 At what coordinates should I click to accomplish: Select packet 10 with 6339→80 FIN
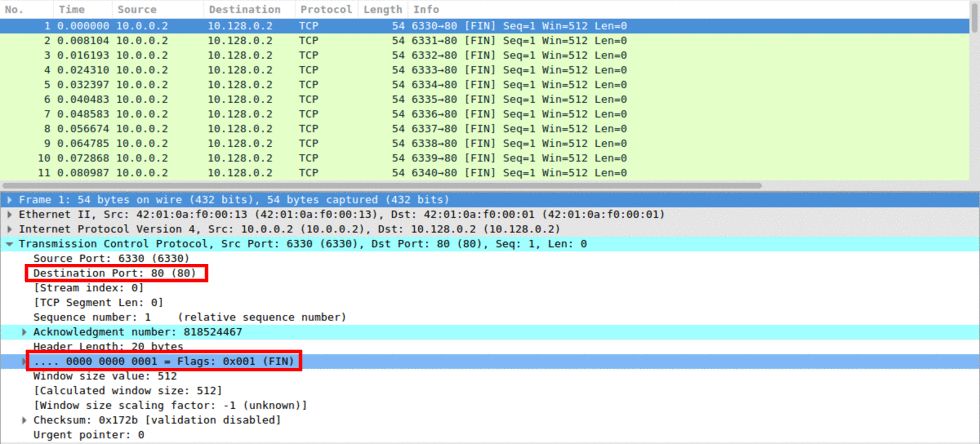[486, 158]
